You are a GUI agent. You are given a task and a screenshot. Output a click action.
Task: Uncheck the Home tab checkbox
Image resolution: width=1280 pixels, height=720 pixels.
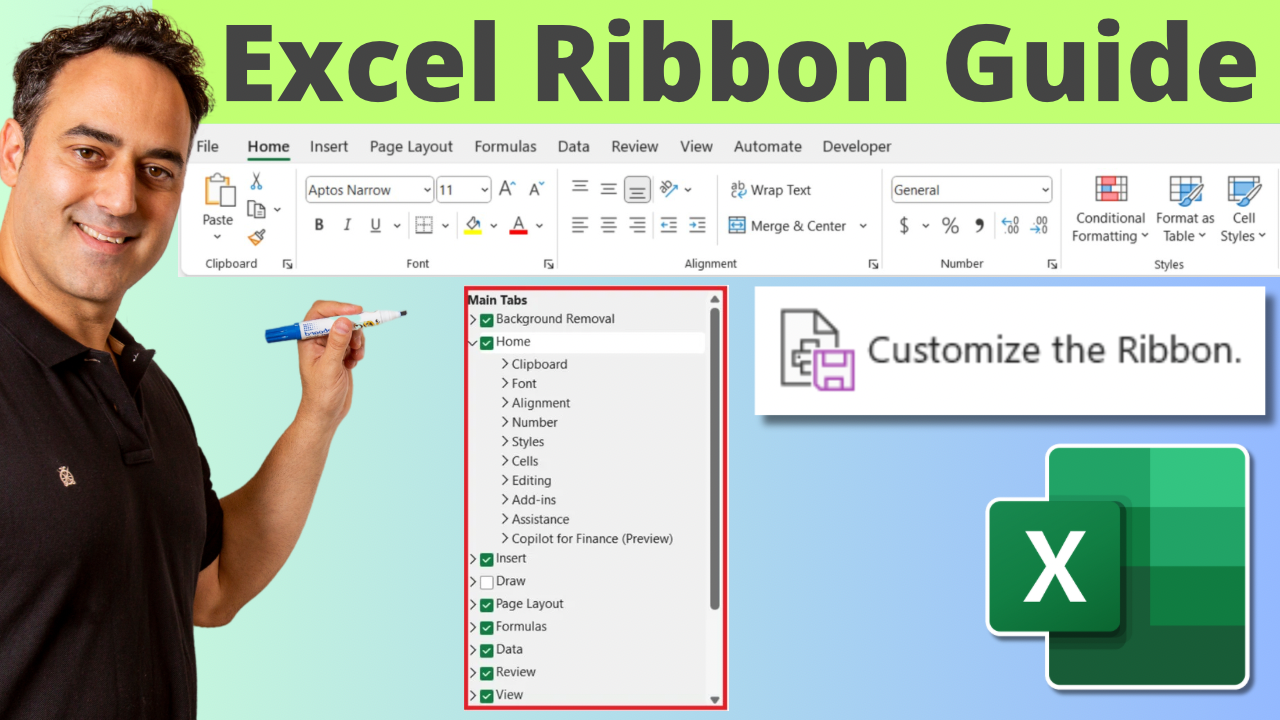(487, 343)
